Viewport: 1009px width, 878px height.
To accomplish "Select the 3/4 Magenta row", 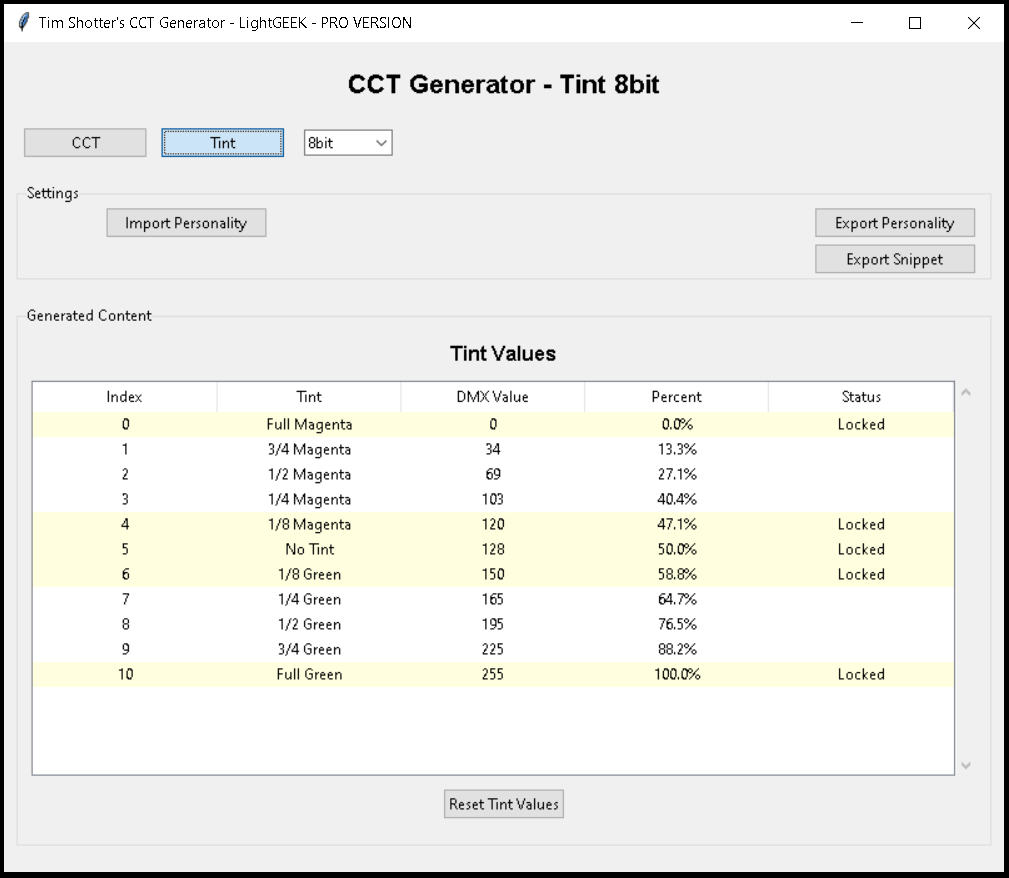I will (309, 449).
